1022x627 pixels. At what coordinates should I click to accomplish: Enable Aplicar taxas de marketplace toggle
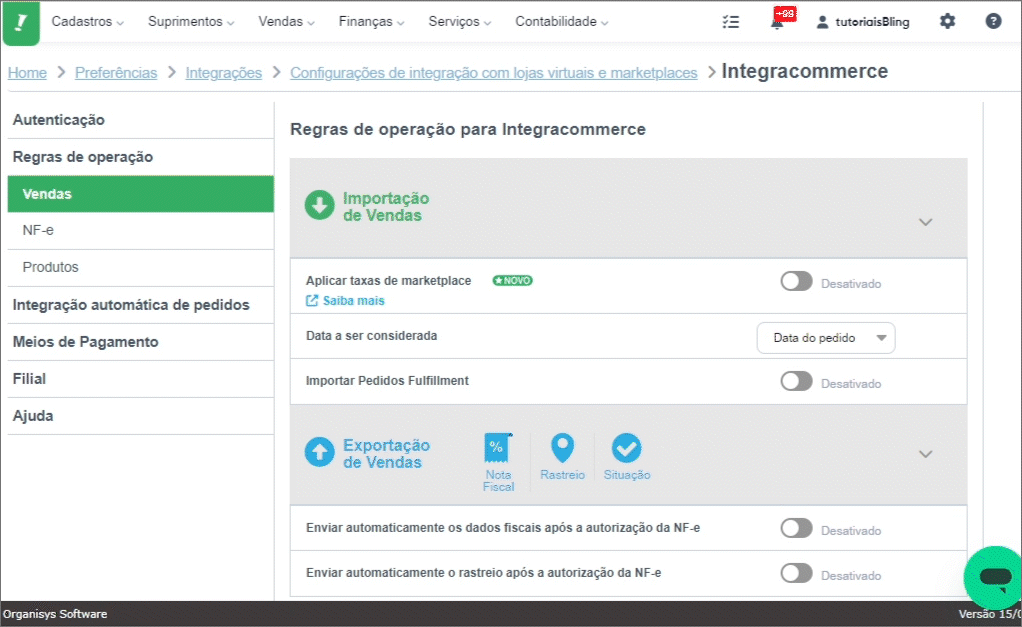click(796, 282)
